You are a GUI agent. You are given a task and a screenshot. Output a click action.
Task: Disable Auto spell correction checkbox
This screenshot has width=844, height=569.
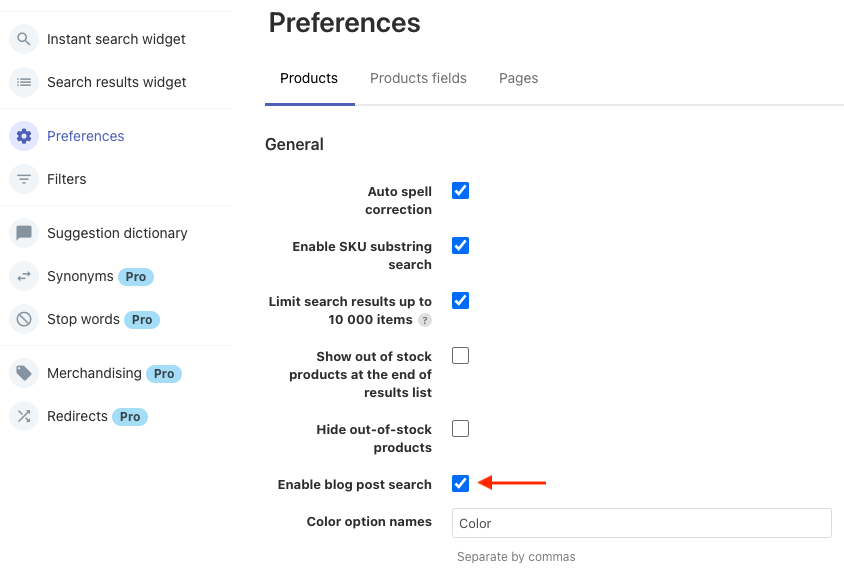460,191
